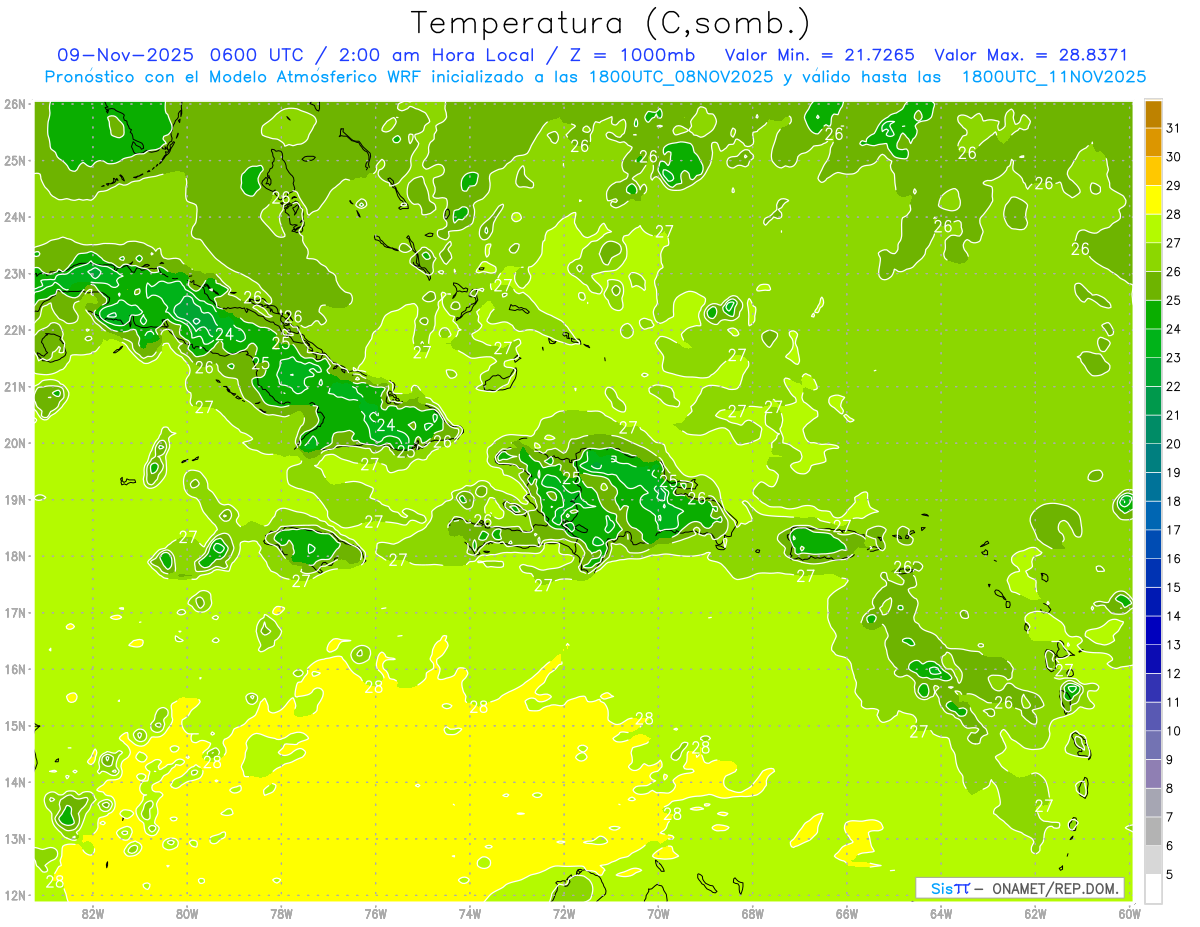Viewport: 1200px width, 927px height.
Task: Click the "68W" longitude axis label
Action: [753, 913]
